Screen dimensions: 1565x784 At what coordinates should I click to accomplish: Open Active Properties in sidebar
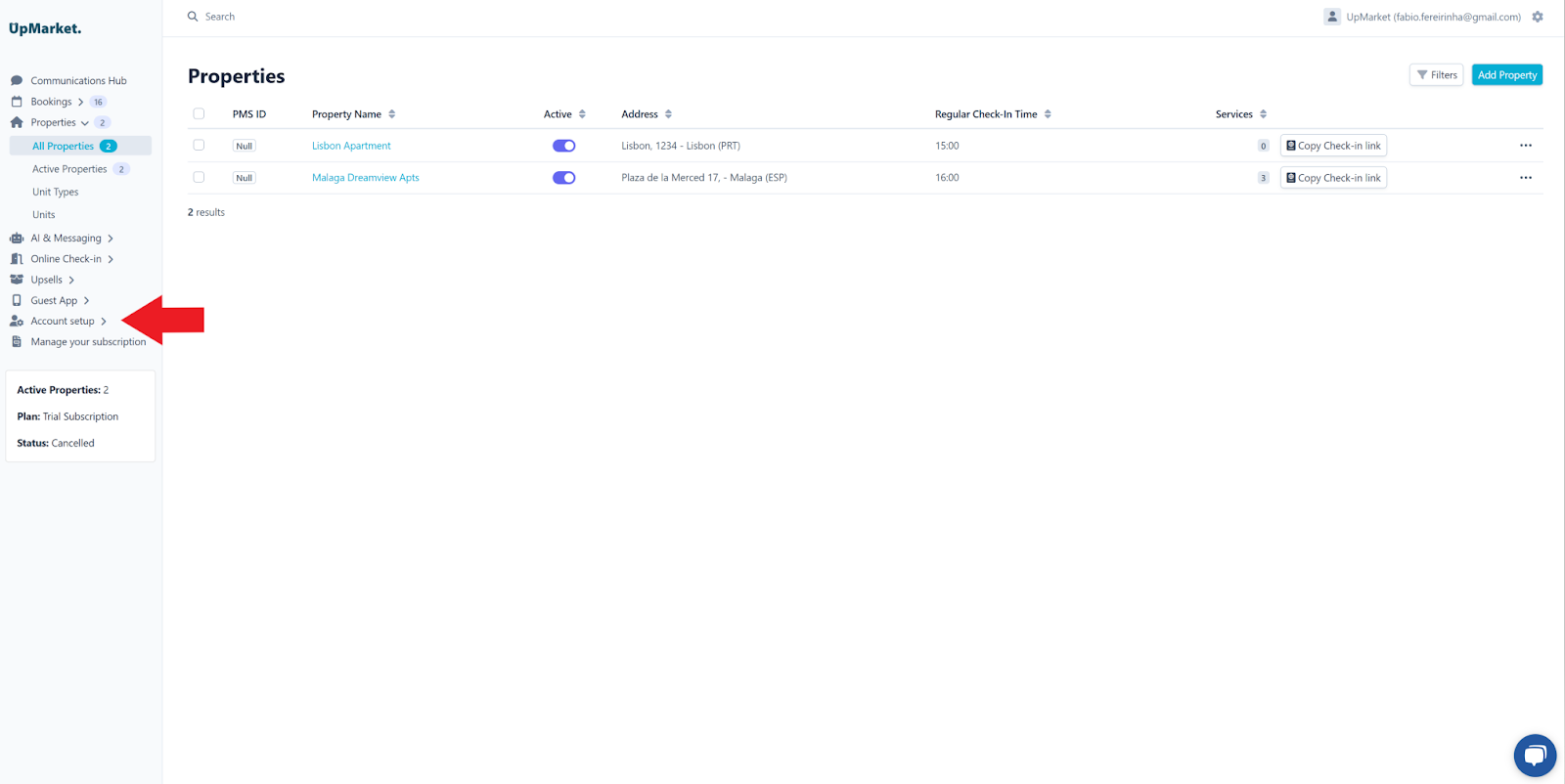pos(69,169)
